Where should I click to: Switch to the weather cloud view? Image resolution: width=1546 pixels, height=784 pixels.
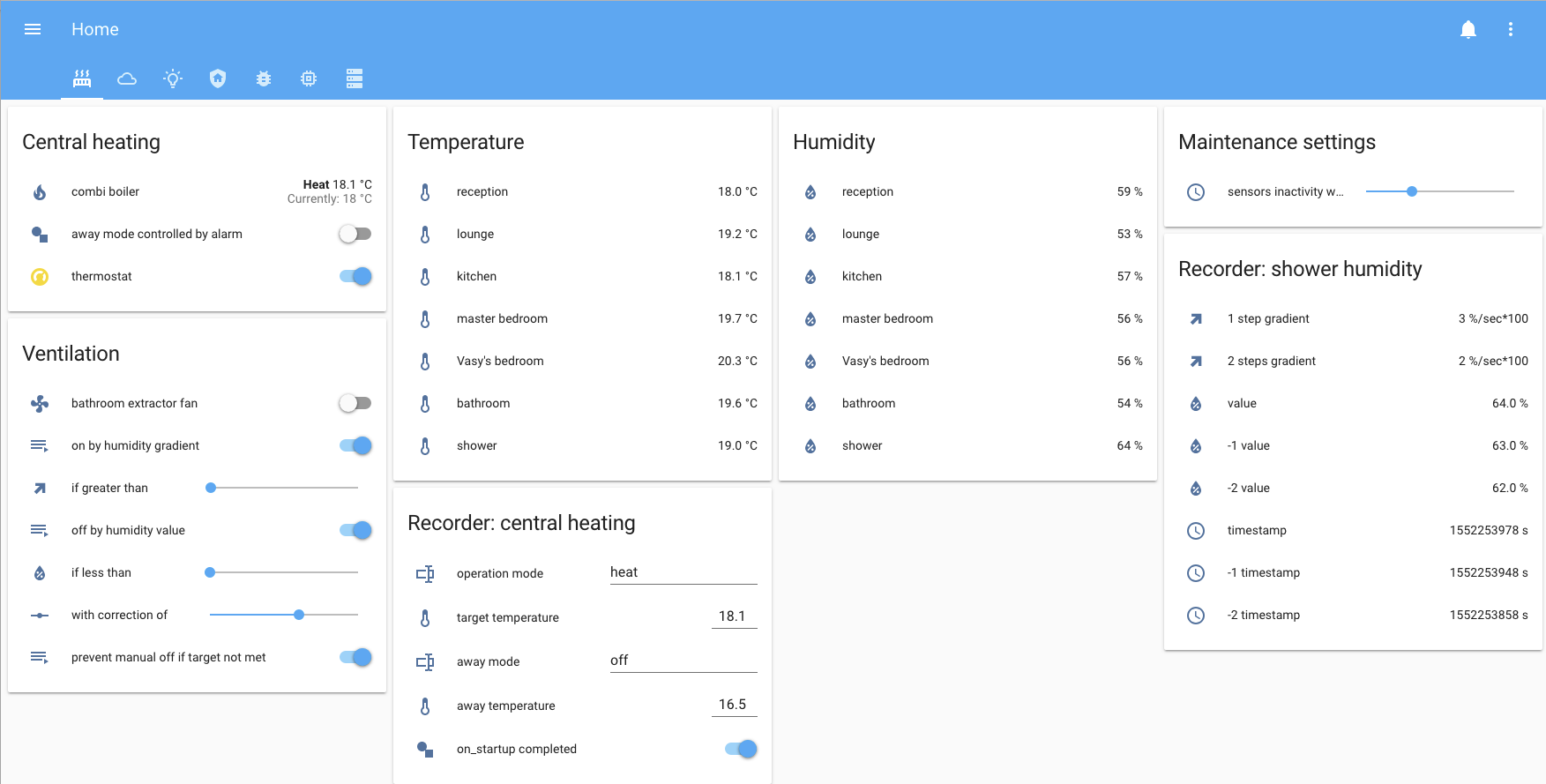click(x=127, y=78)
